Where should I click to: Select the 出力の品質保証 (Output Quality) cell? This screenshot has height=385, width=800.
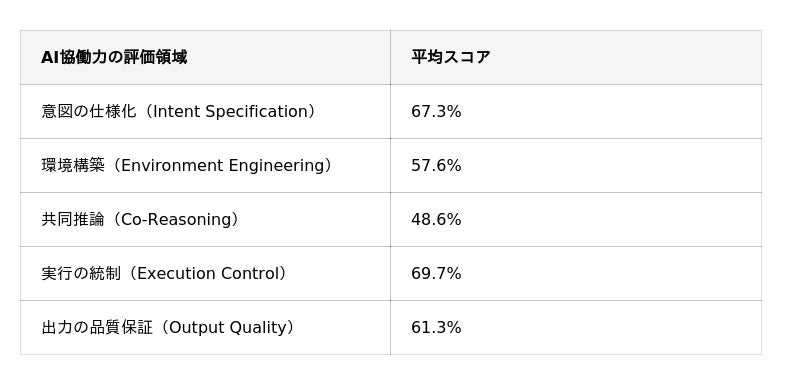click(205, 327)
